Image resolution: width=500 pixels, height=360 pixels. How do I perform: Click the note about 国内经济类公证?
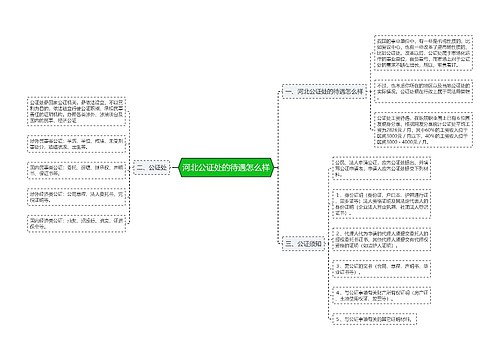click(x=76, y=223)
